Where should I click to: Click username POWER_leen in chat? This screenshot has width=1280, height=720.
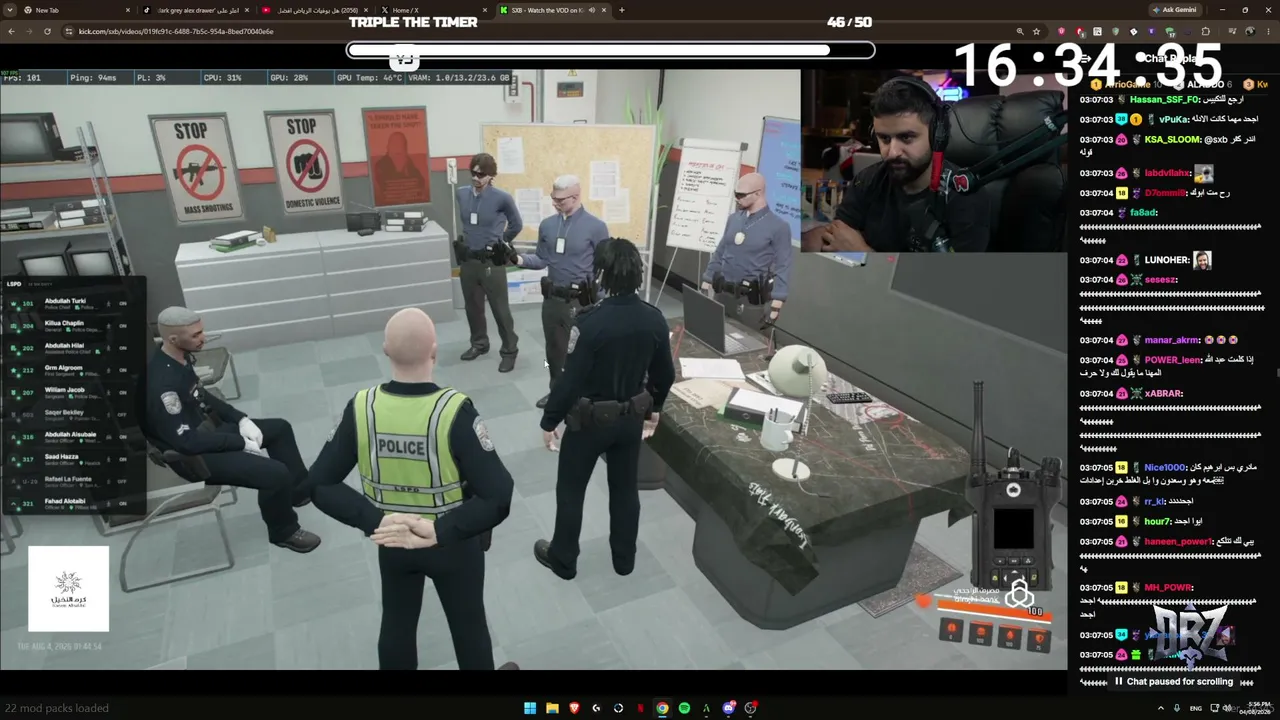1172,360
